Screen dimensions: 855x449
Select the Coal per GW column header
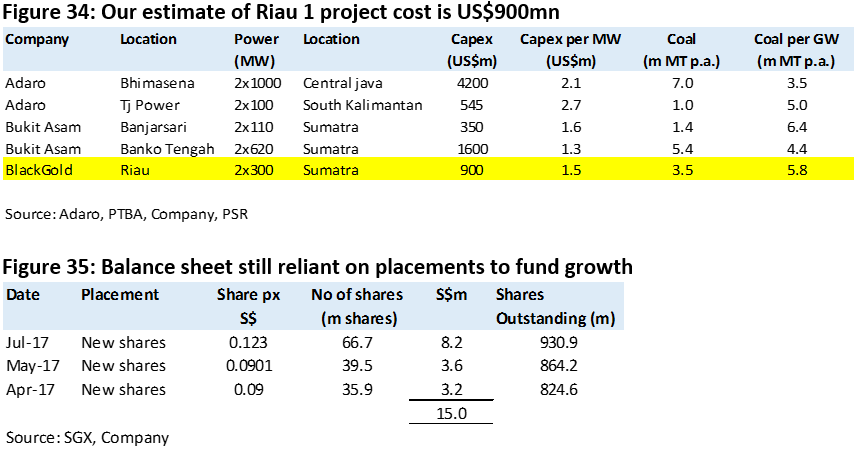(x=796, y=50)
